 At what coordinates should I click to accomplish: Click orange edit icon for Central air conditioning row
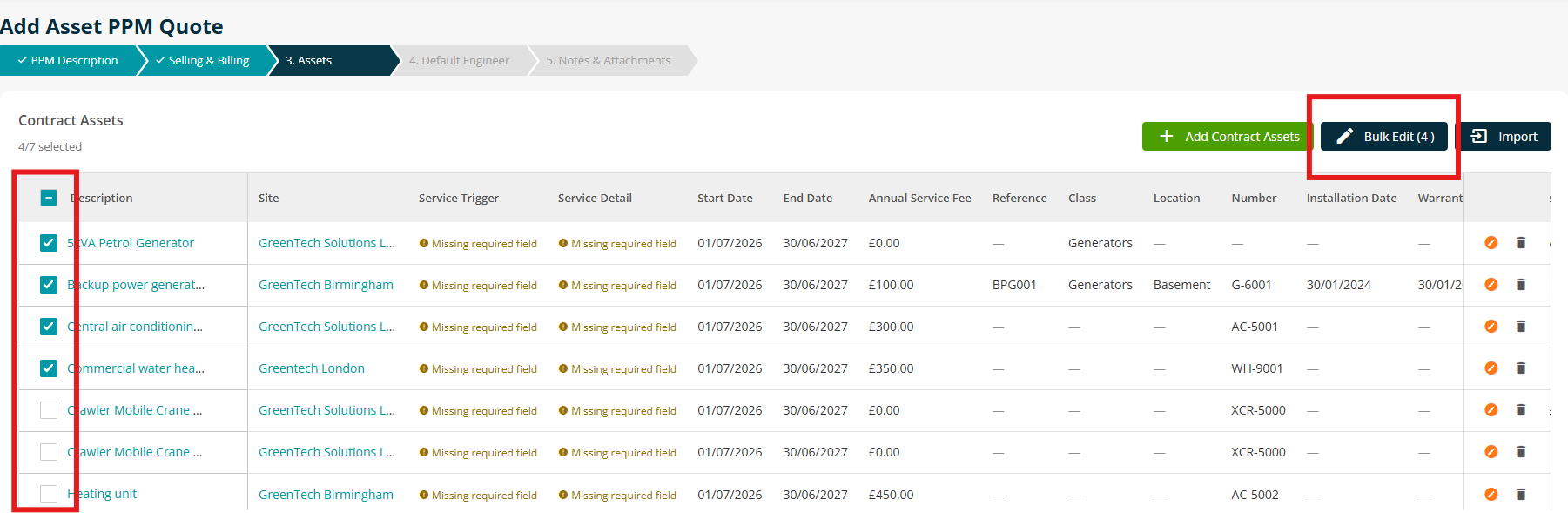pyautogui.click(x=1491, y=327)
